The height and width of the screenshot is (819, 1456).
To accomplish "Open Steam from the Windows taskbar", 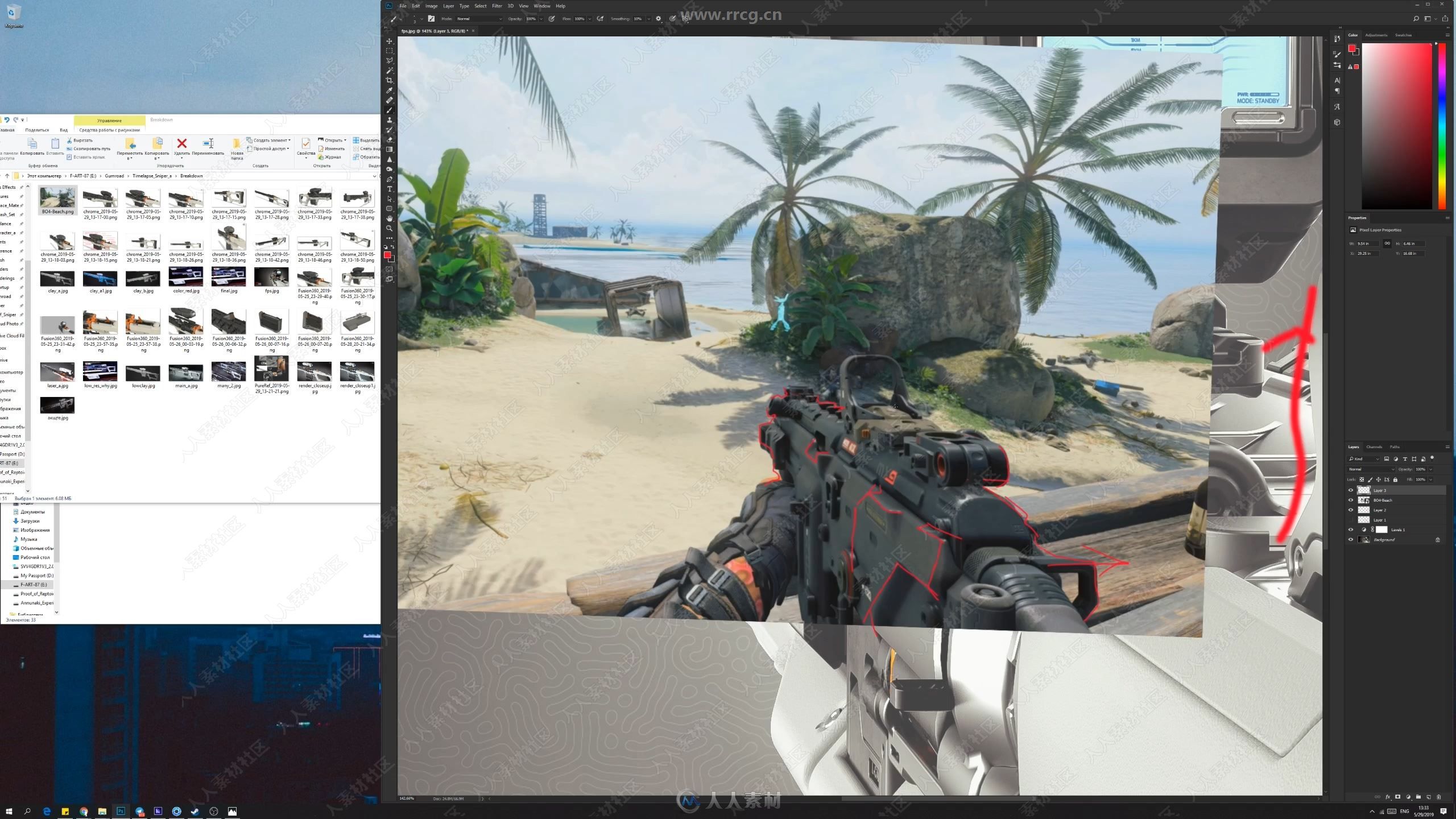I will pos(195,811).
